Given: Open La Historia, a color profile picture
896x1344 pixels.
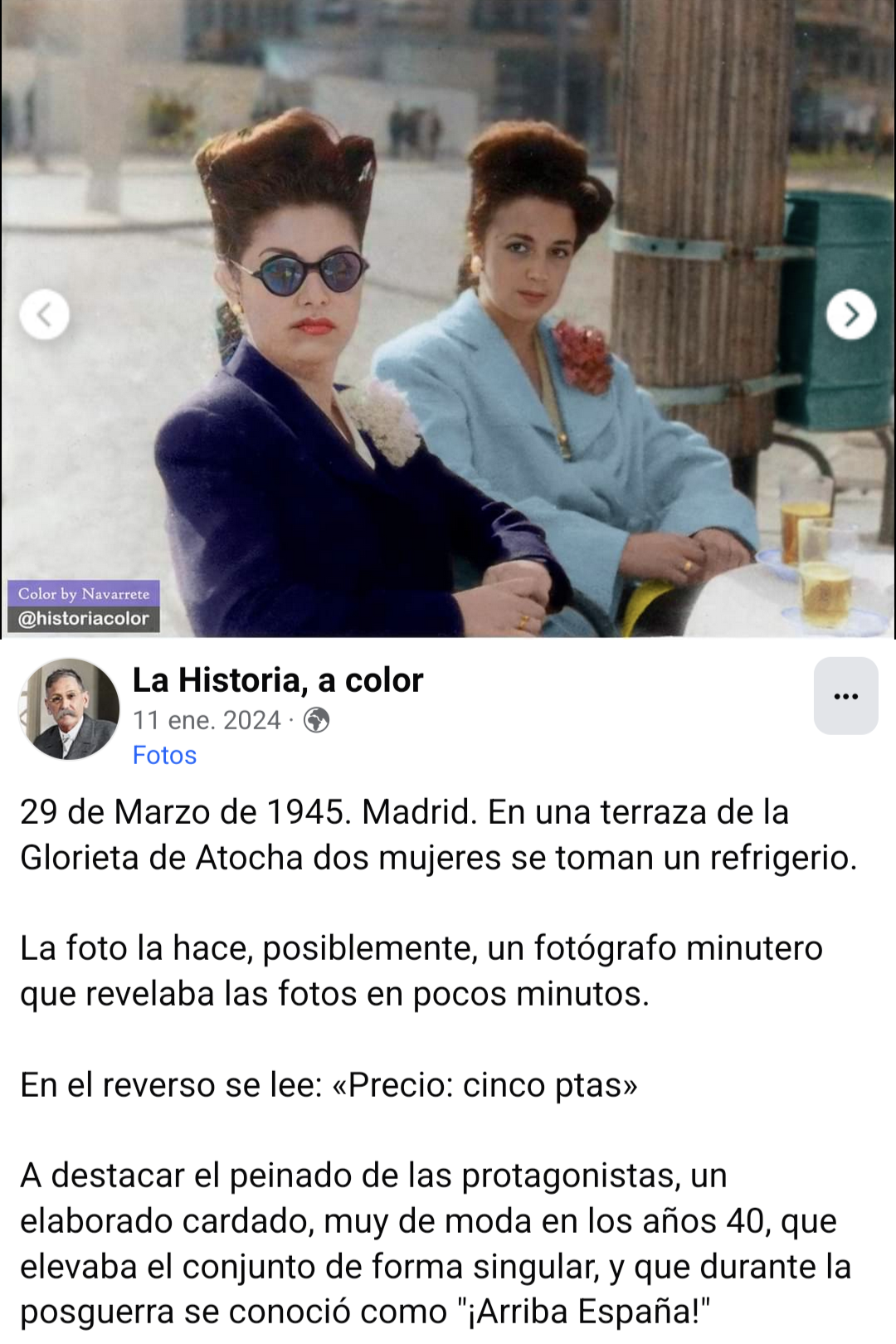Looking at the screenshot, I should (x=69, y=709).
